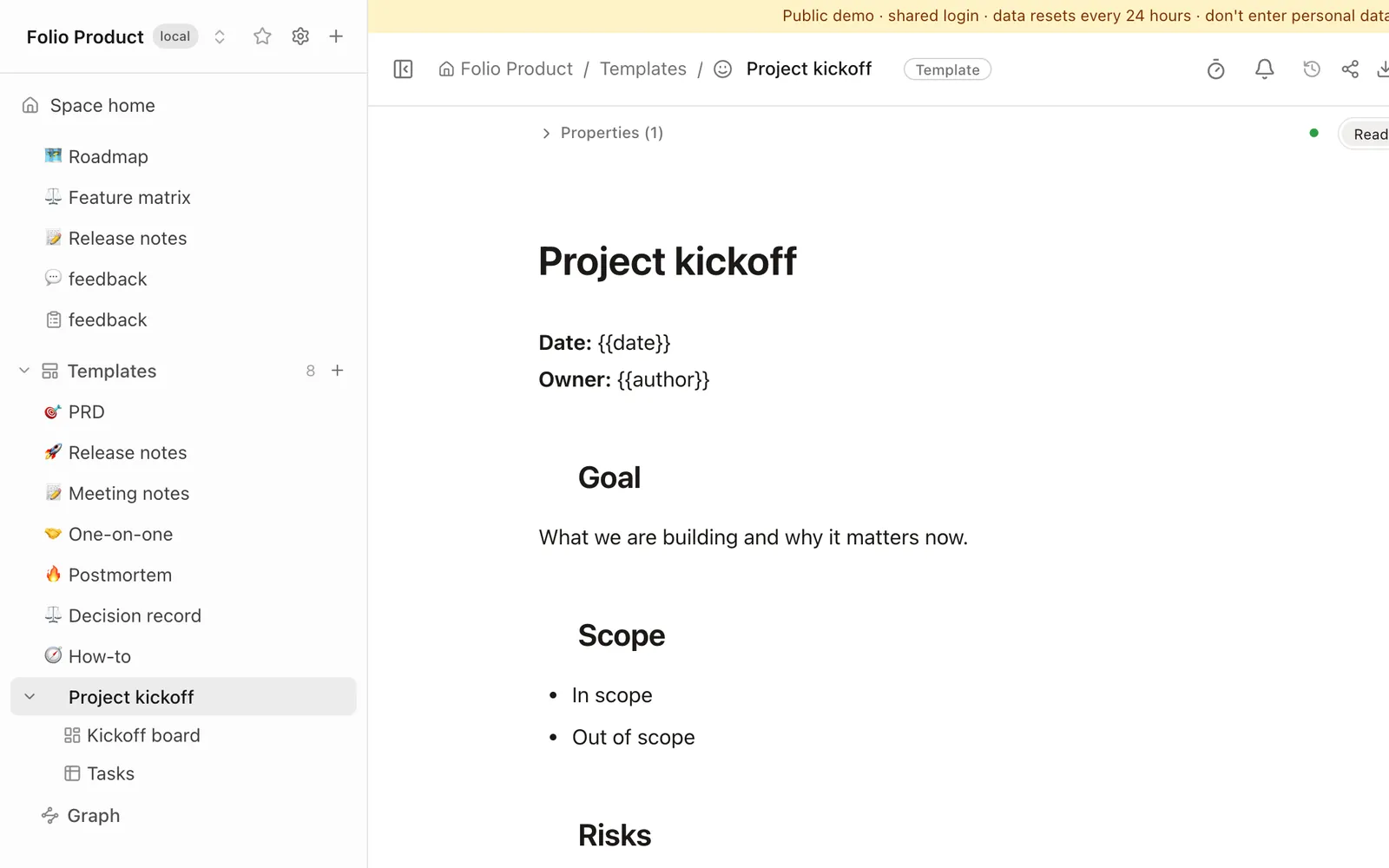This screenshot has height=868, width=1389.
Task: Click the Project kickoff page title
Action: click(668, 261)
